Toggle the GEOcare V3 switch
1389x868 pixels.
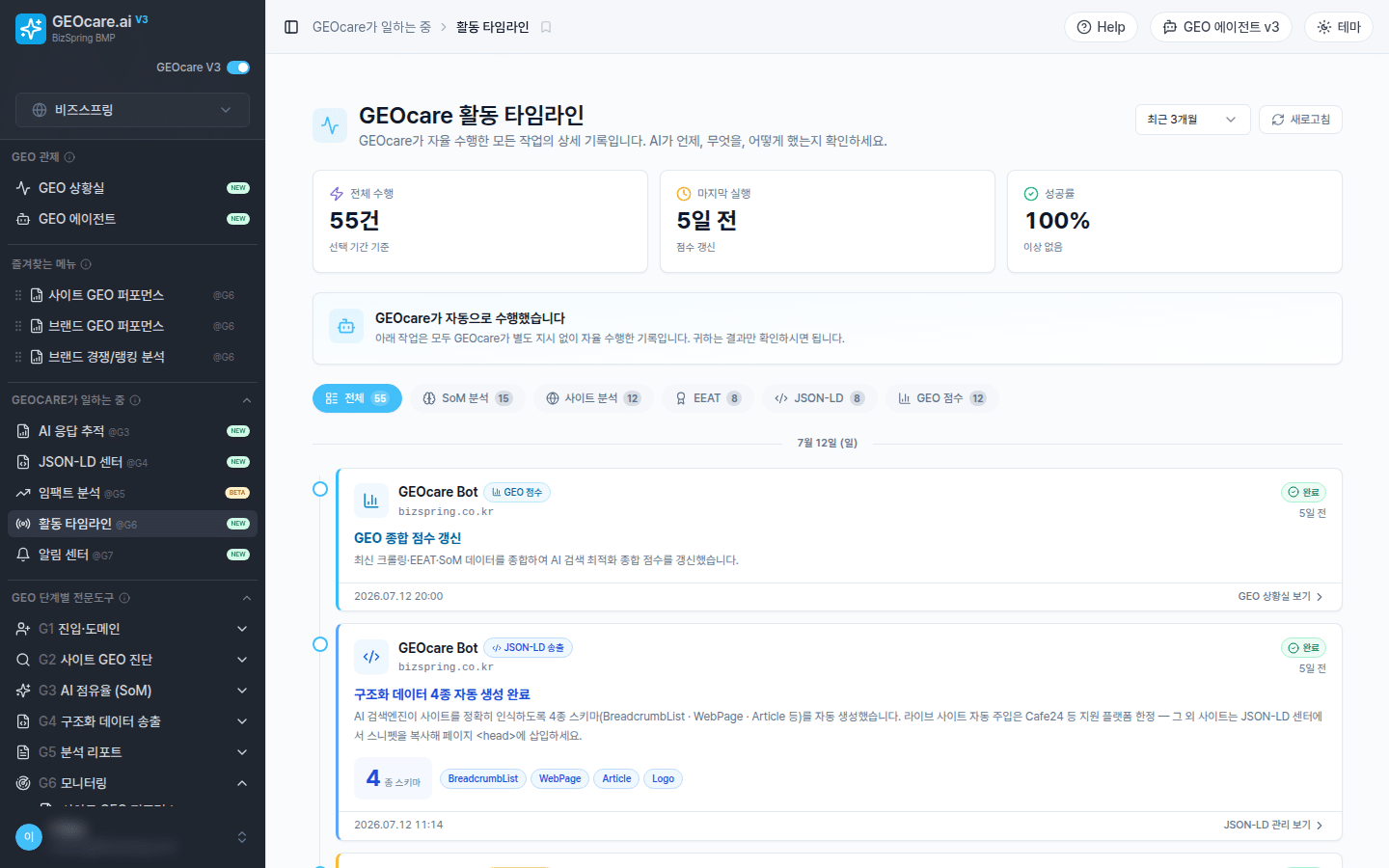coord(238,68)
